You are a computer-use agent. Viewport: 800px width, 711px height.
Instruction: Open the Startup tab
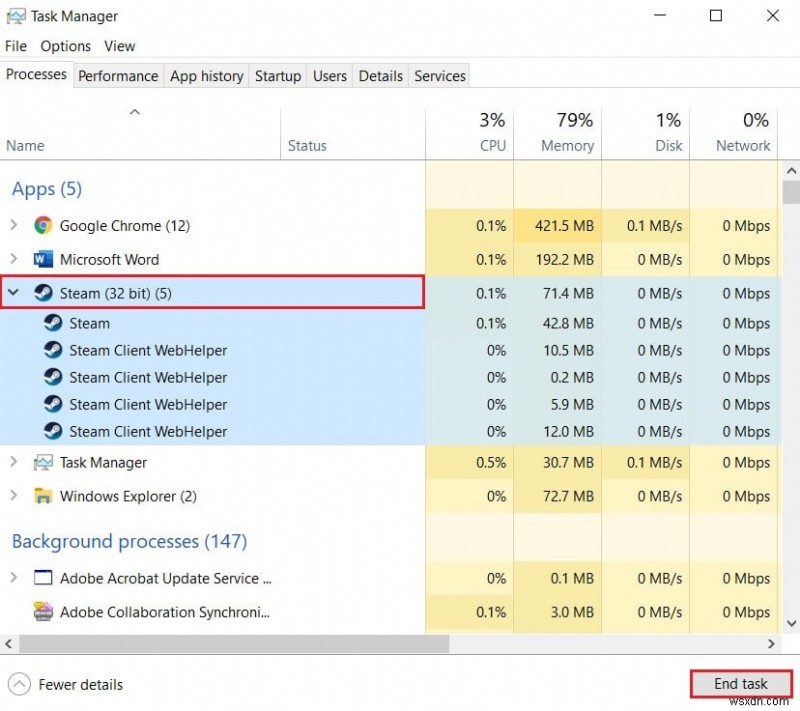click(x=278, y=76)
